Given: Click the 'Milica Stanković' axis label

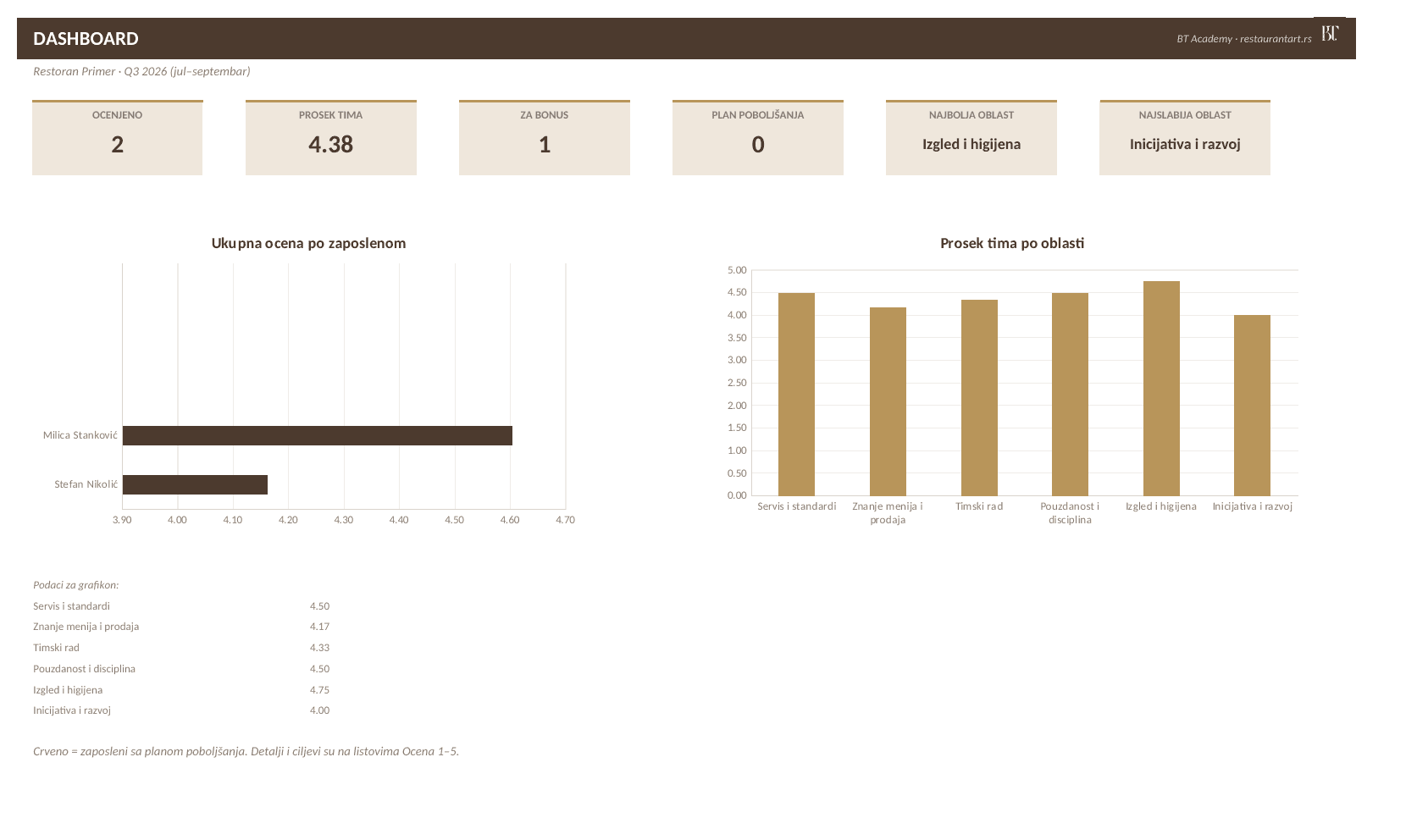Looking at the screenshot, I should (x=80, y=435).
